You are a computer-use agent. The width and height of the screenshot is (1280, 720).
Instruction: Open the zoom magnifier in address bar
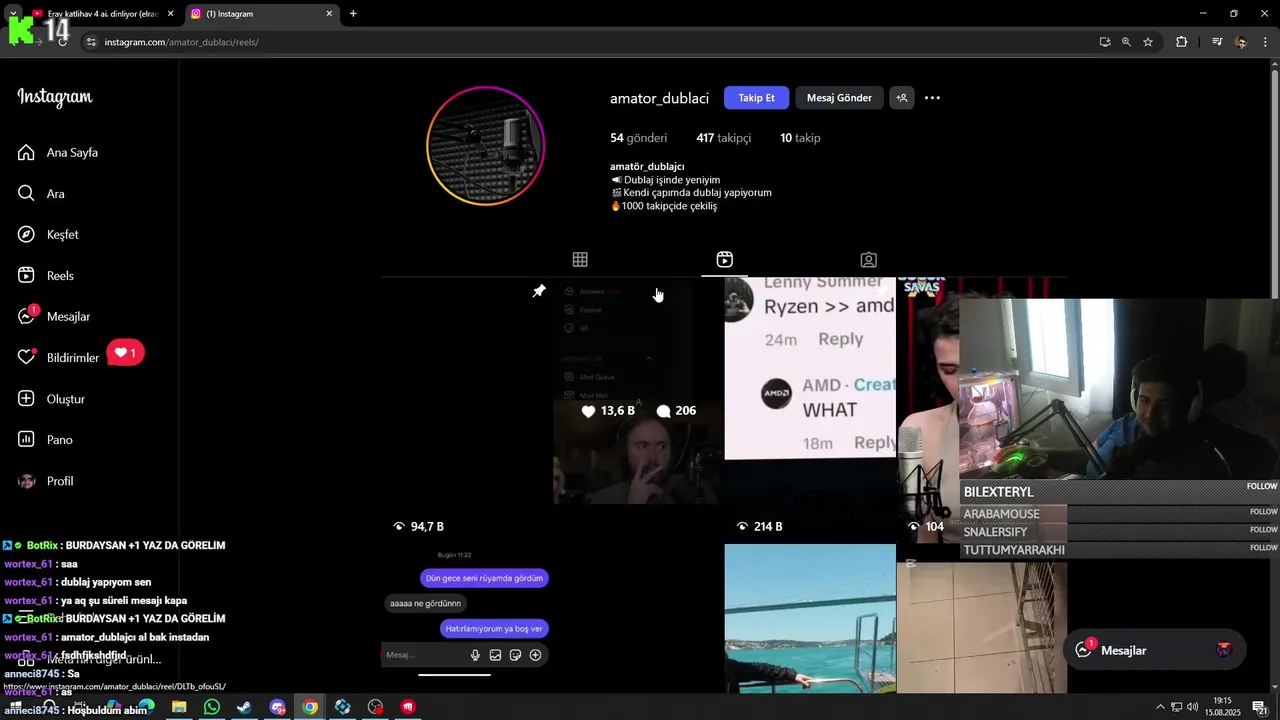1126,42
